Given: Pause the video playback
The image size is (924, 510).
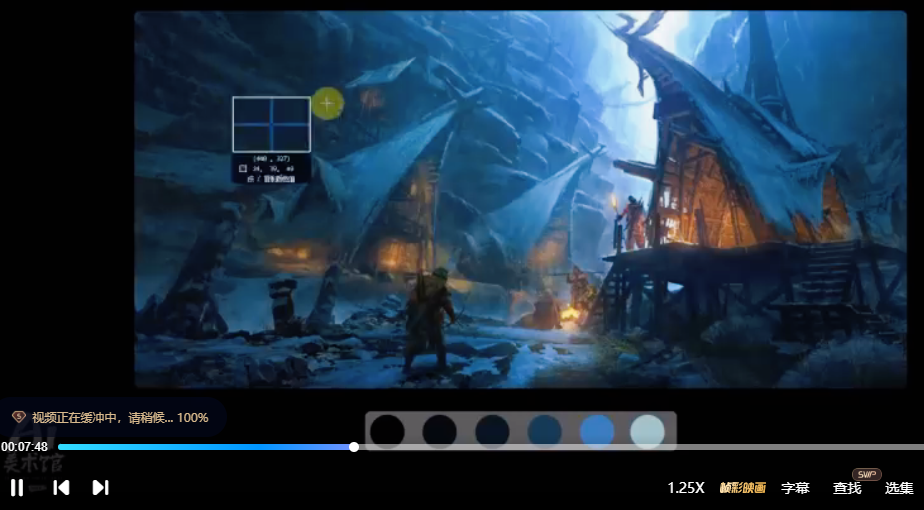Looking at the screenshot, I should (17, 488).
